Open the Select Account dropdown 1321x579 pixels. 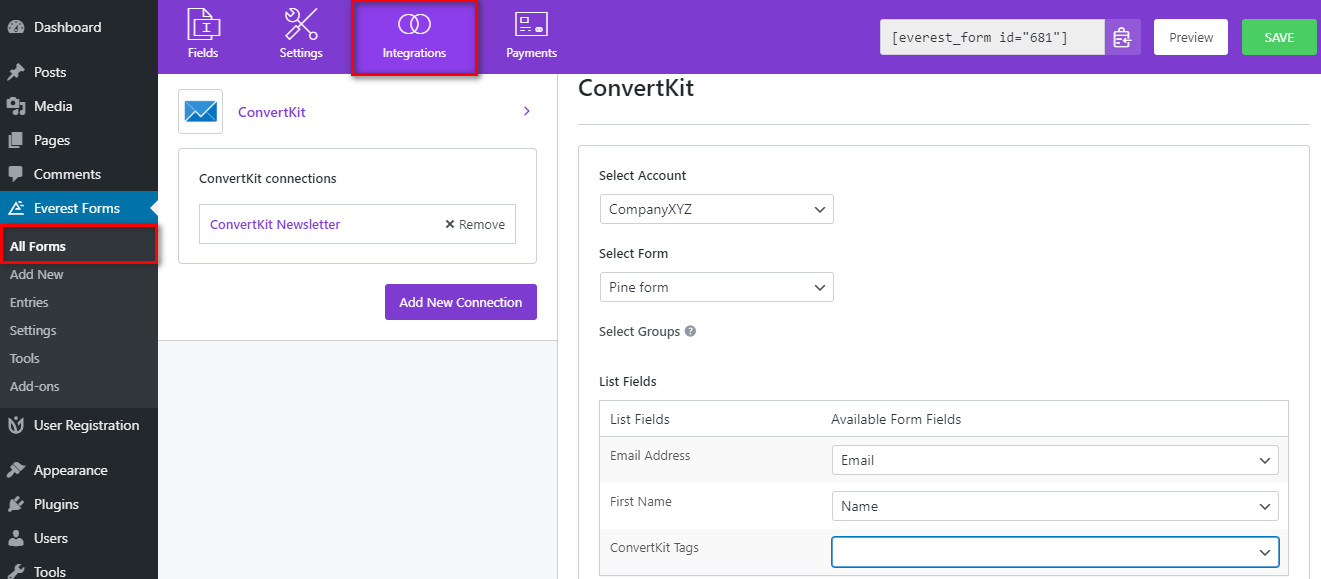click(x=716, y=209)
